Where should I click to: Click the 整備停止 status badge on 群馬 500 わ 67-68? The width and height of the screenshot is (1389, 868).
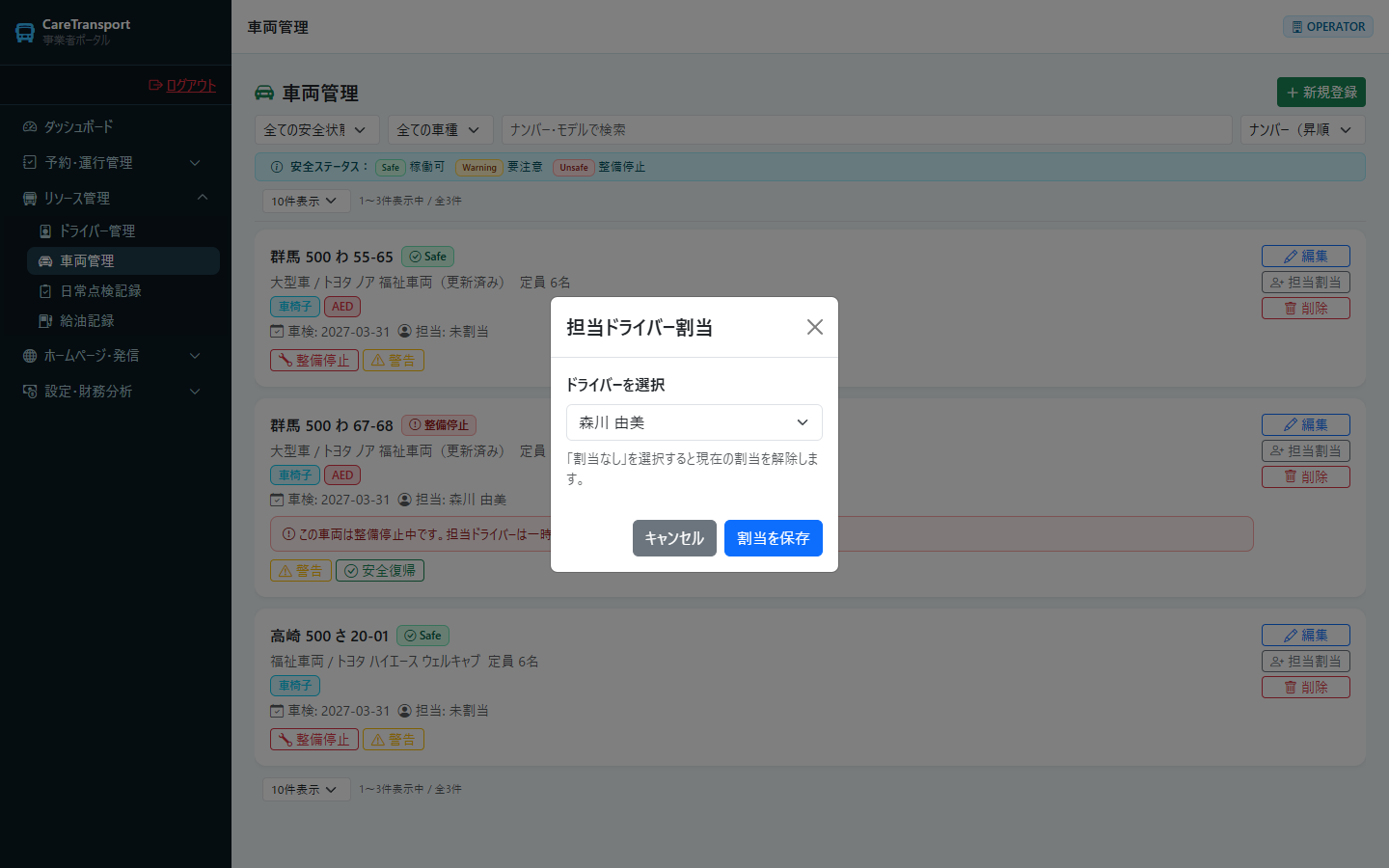[439, 425]
